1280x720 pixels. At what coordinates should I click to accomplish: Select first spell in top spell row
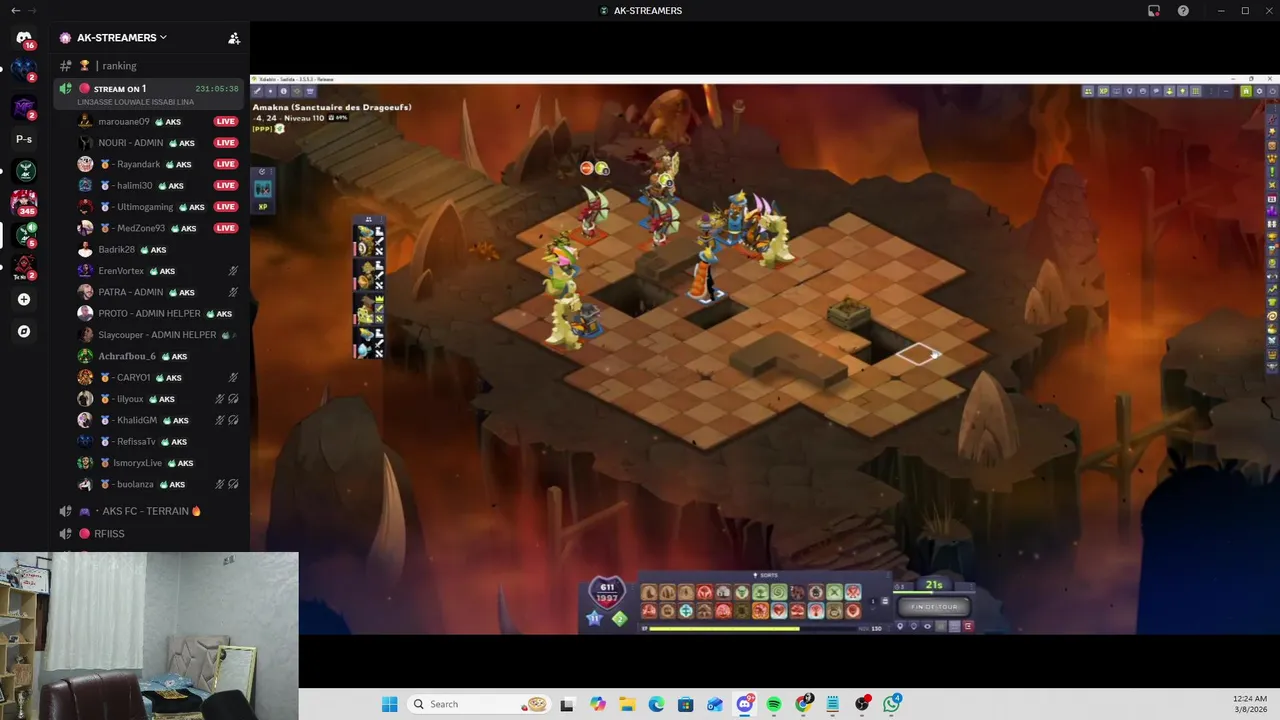point(649,592)
